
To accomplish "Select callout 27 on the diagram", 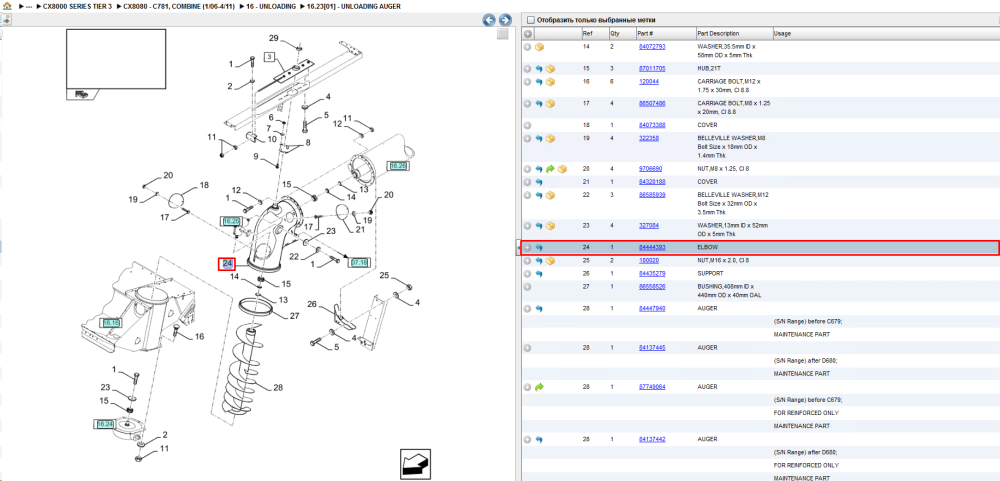I will coord(294,316).
